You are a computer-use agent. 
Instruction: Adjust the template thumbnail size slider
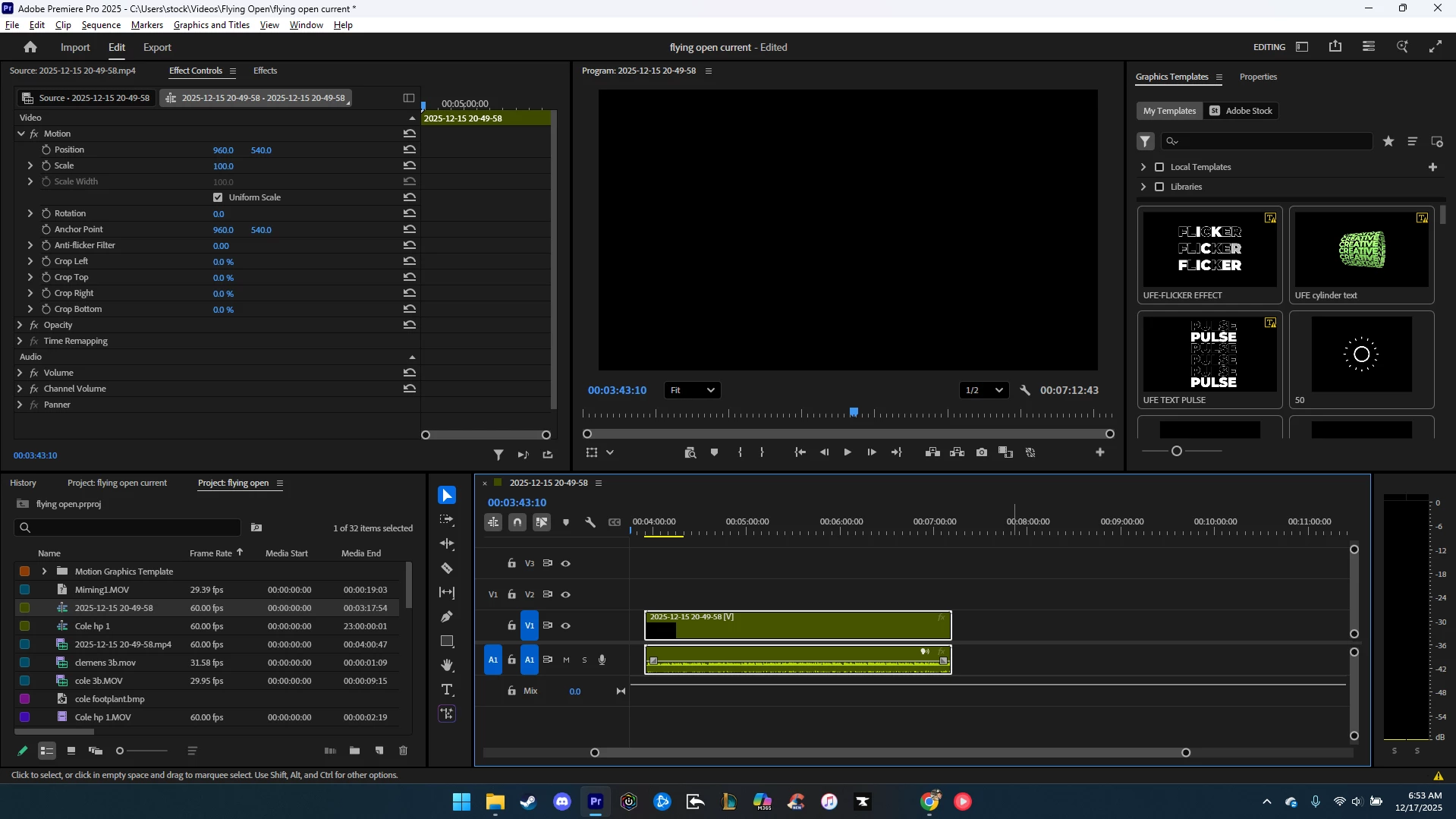[1177, 451]
